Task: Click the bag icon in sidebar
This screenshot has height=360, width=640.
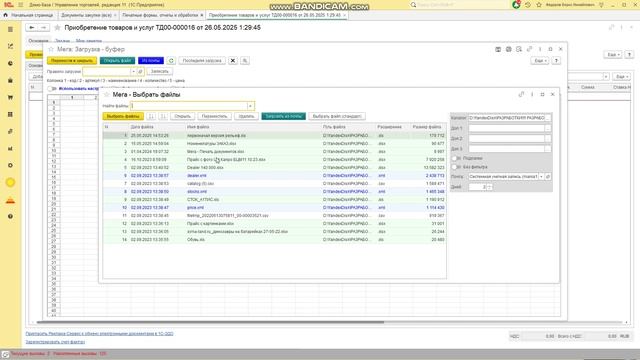Action: (x=10, y=80)
